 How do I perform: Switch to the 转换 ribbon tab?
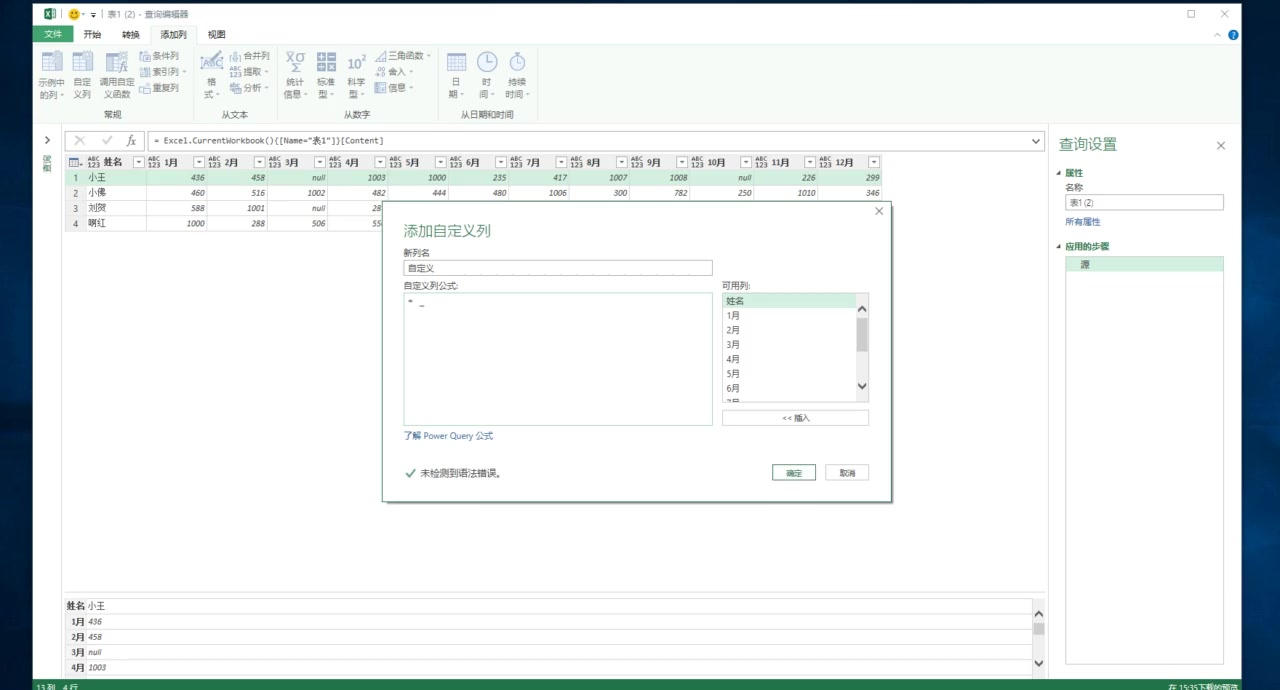tap(131, 33)
